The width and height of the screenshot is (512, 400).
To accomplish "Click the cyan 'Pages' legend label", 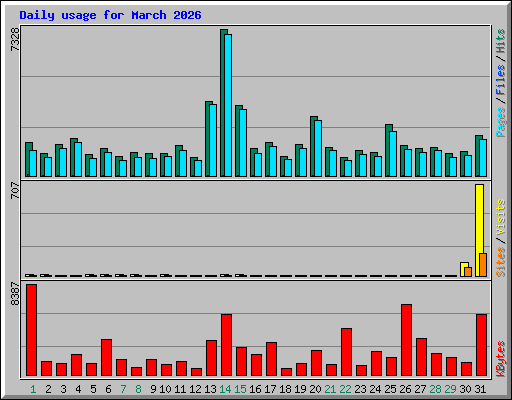I will point(501,122).
